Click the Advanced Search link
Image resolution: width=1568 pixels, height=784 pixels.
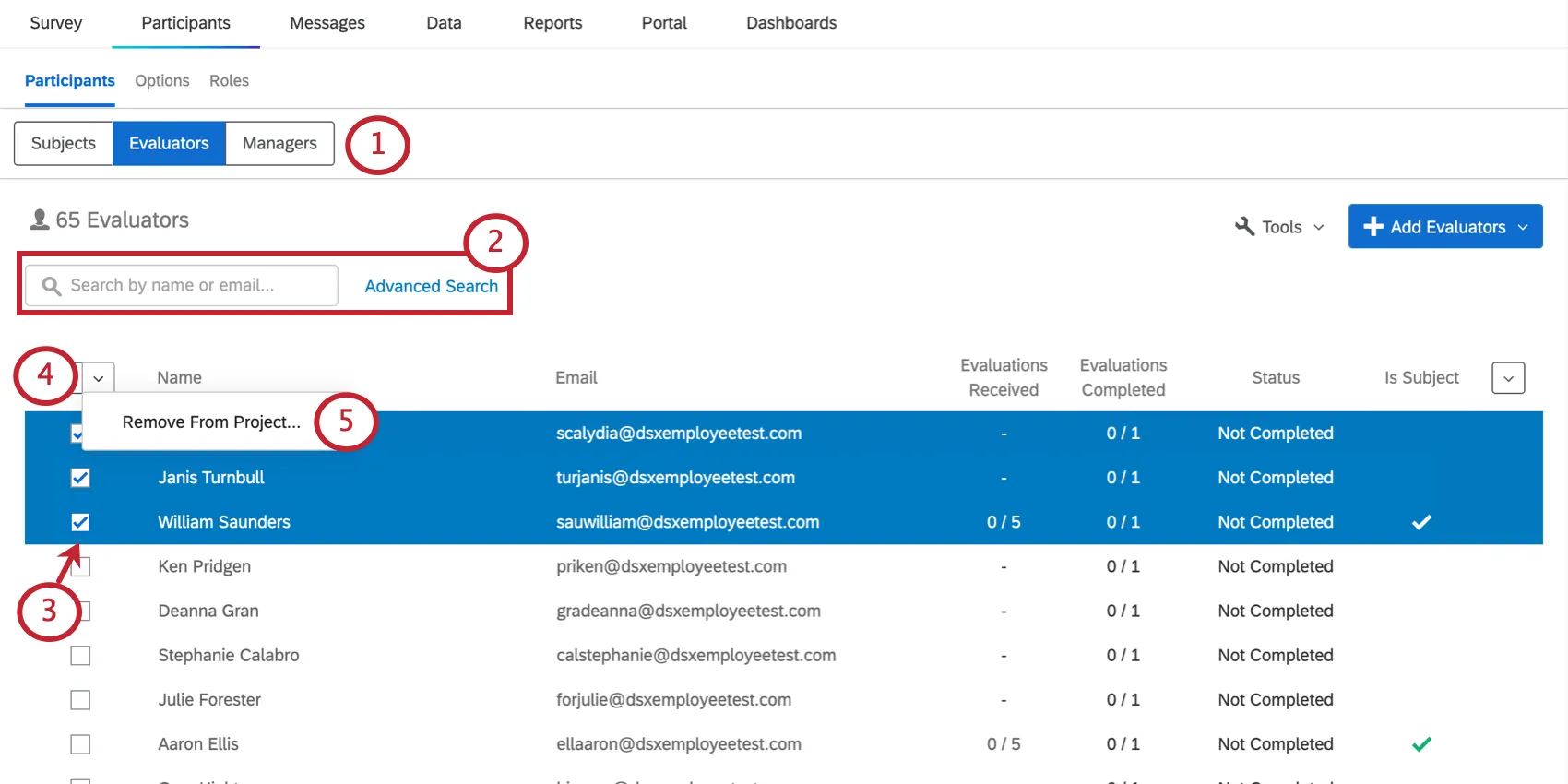click(x=431, y=286)
